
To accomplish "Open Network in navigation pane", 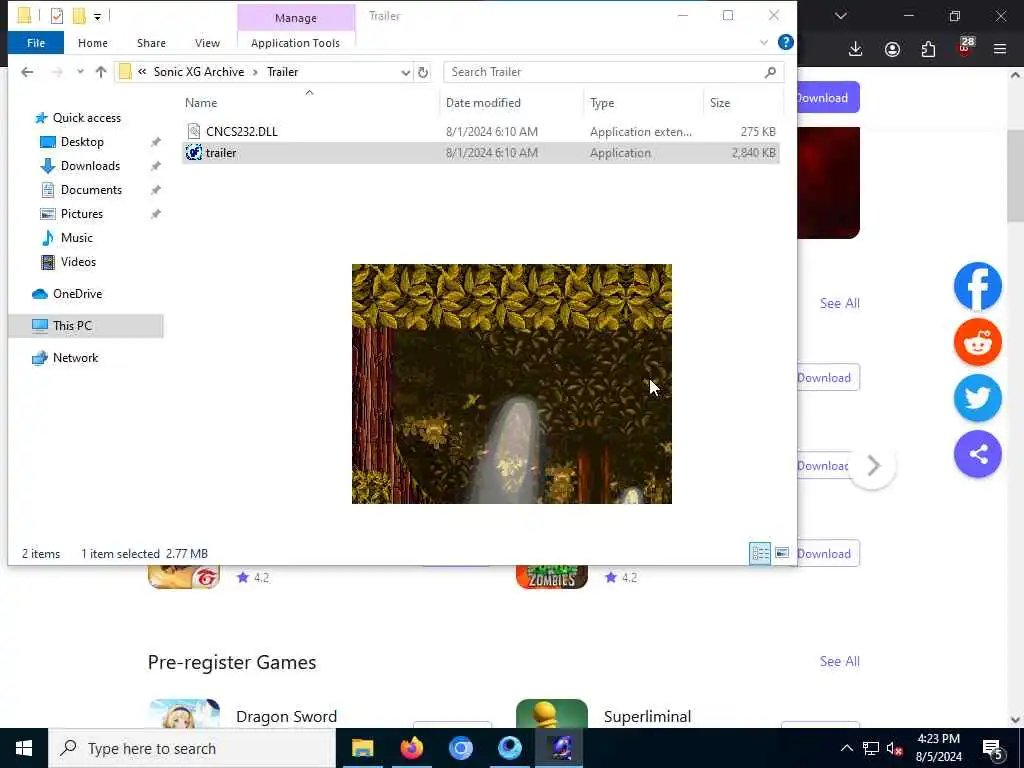I will click(75, 358).
